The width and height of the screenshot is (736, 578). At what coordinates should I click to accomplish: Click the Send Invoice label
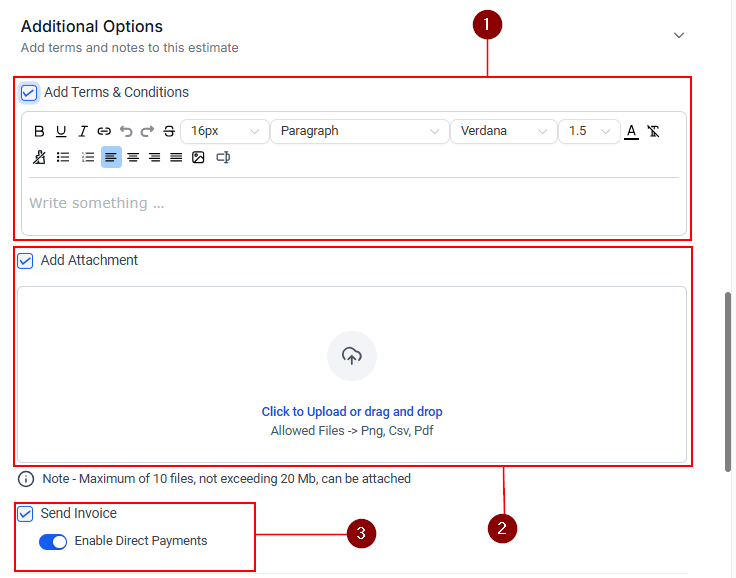(x=79, y=513)
